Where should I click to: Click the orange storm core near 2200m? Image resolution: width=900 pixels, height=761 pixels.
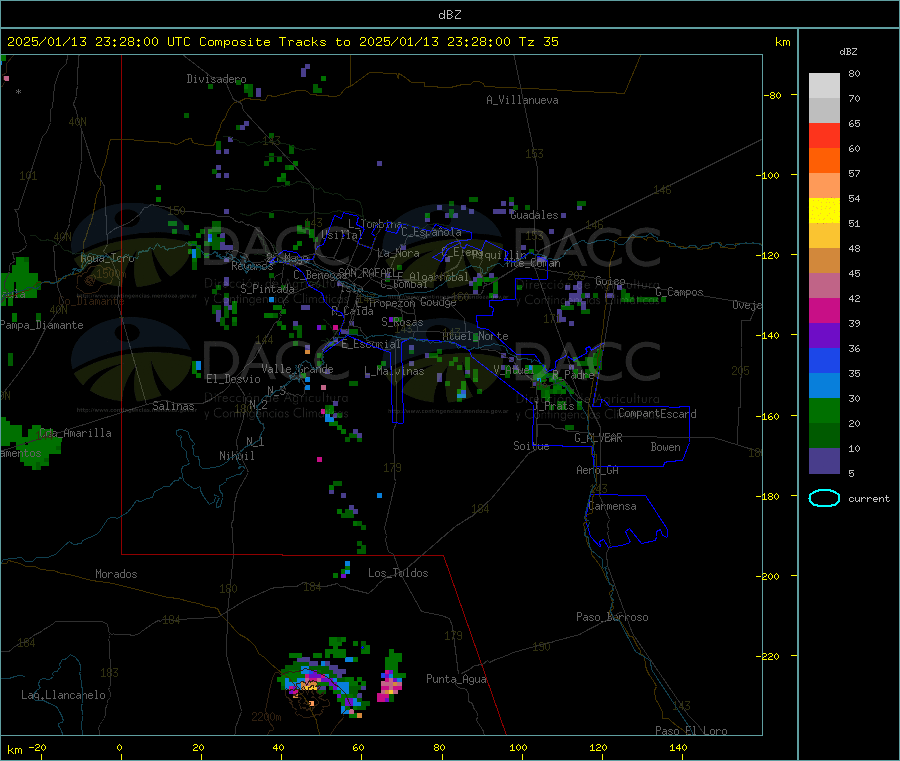pyautogui.click(x=309, y=686)
